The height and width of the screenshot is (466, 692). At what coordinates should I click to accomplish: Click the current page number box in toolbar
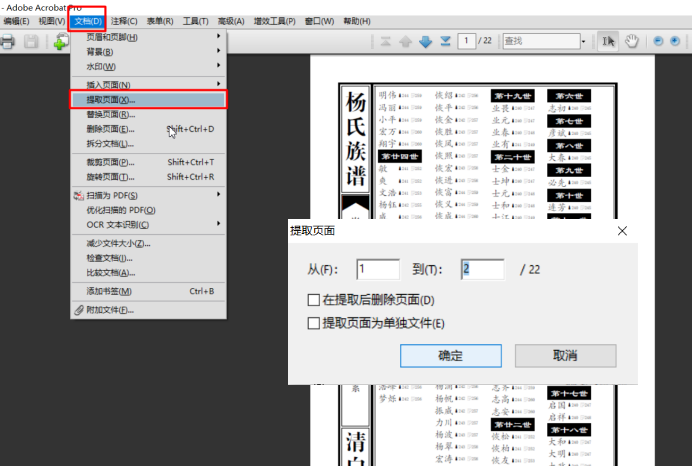[x=466, y=41]
